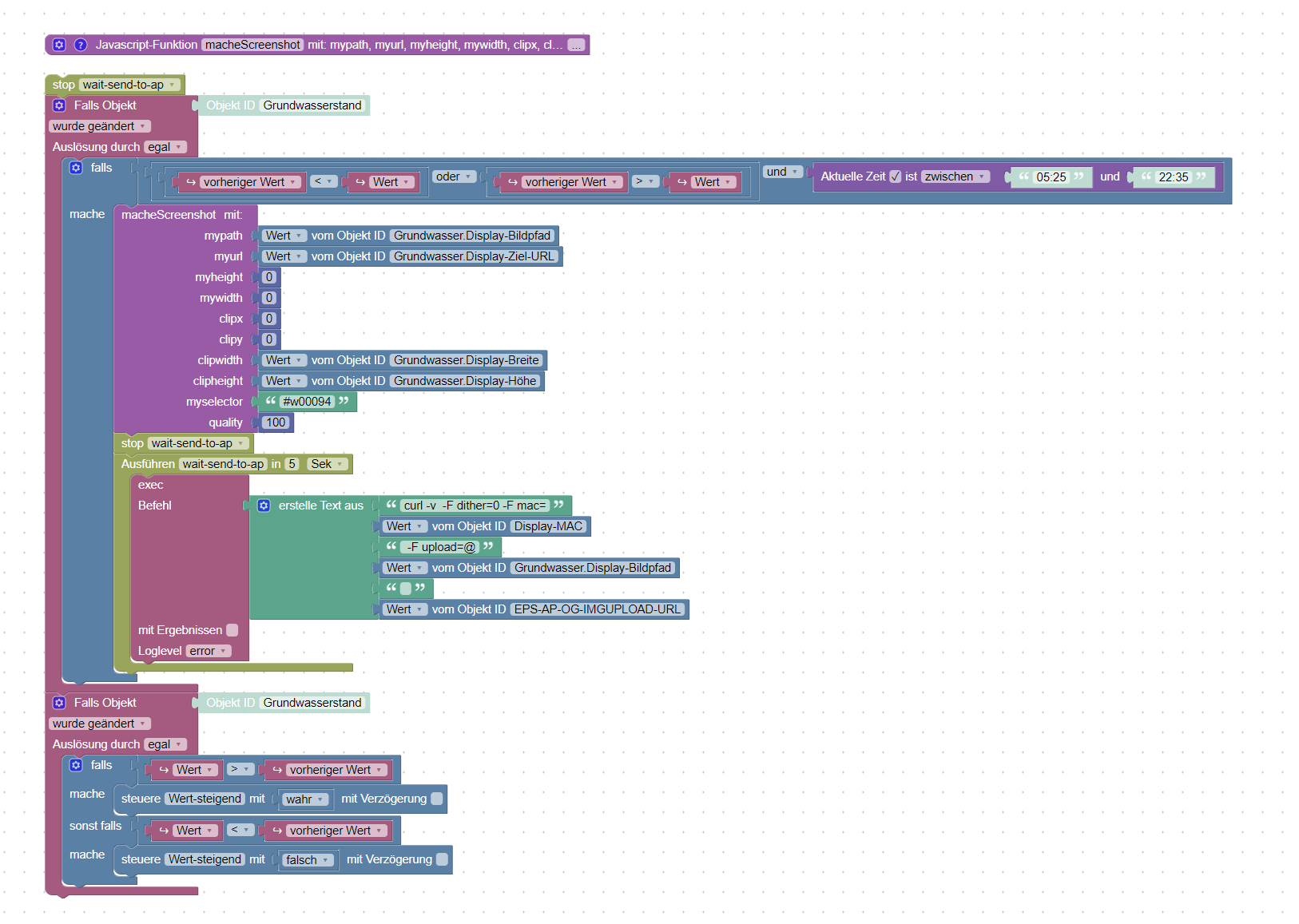Open the gear icon on the erstelle Text aus block

click(x=264, y=506)
